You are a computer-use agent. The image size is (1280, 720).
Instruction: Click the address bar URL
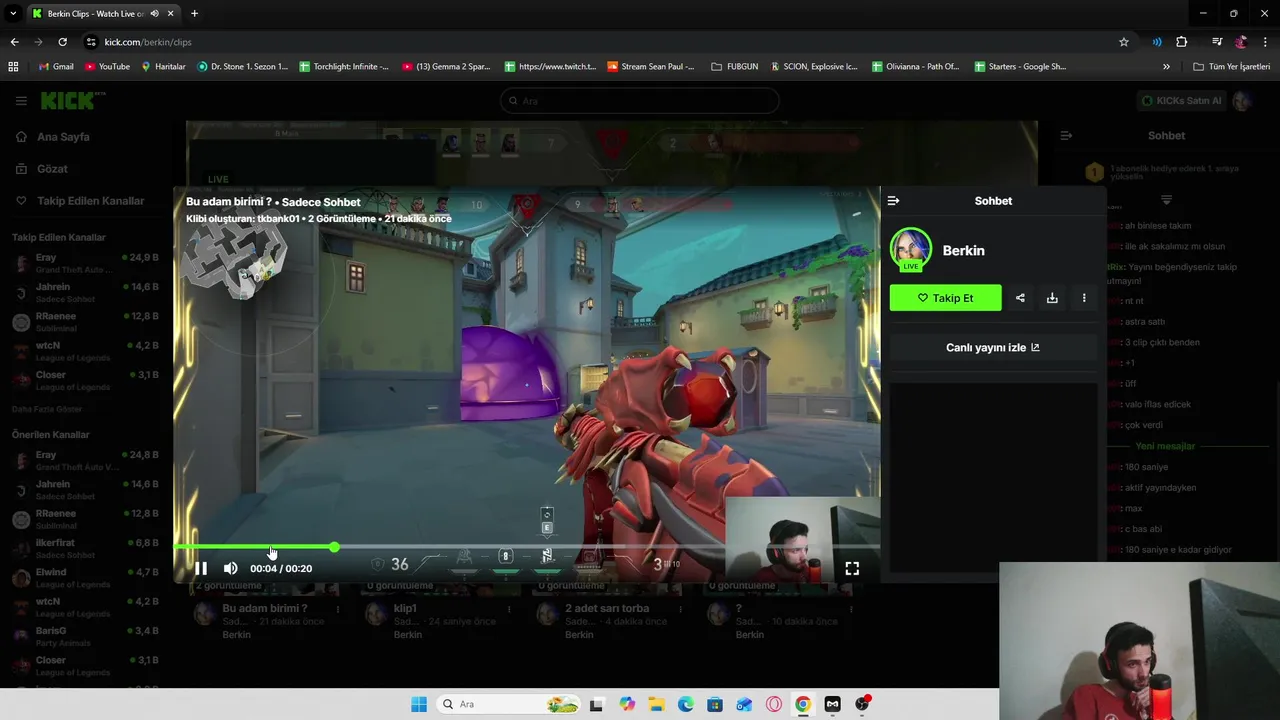(x=148, y=42)
